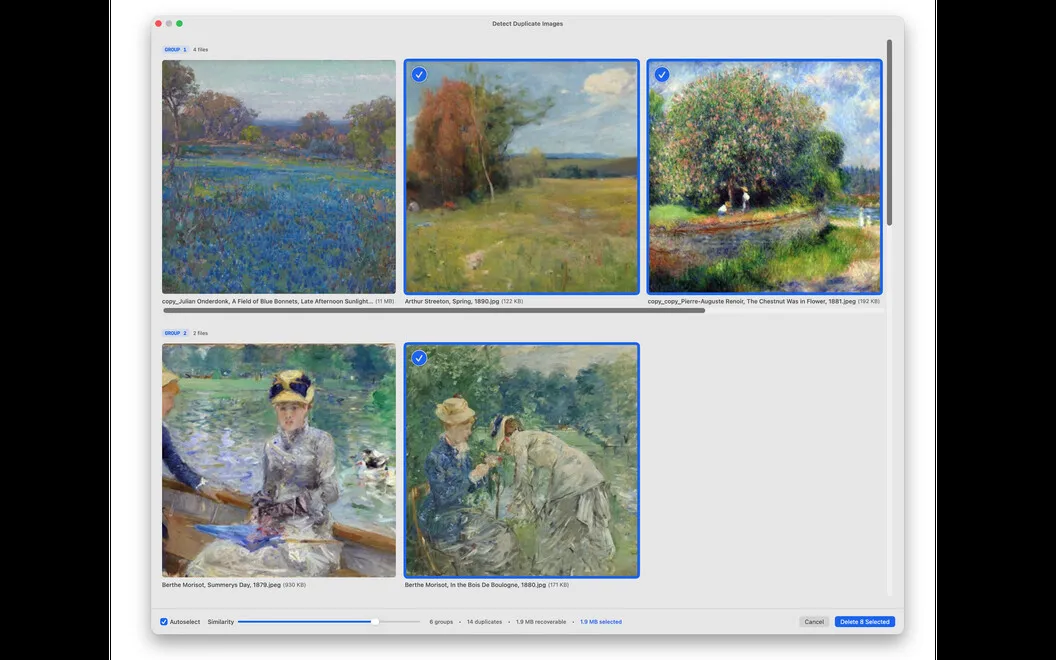The width and height of the screenshot is (1056, 660).
Task: Click the "14 duplicates" status text
Action: (484, 622)
